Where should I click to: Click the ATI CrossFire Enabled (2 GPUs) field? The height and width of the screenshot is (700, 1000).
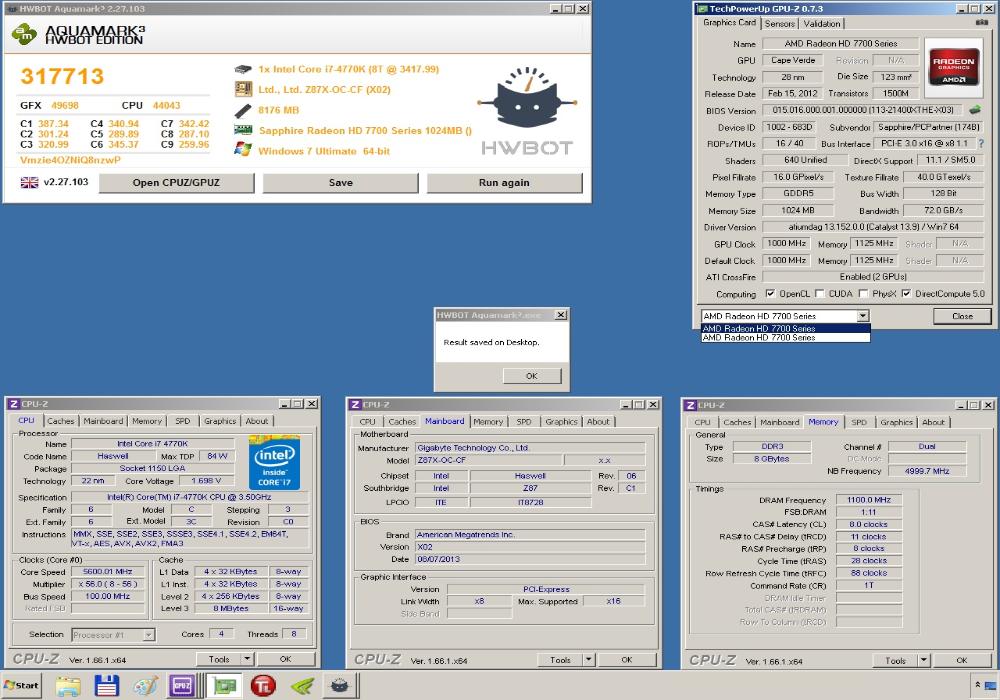coord(873,277)
